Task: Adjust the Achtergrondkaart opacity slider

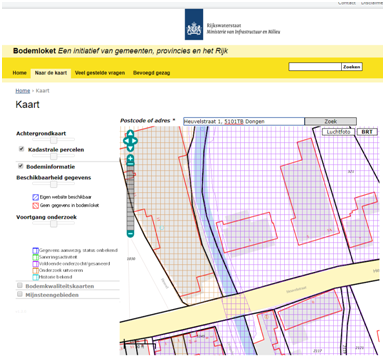Action: click(x=53, y=140)
